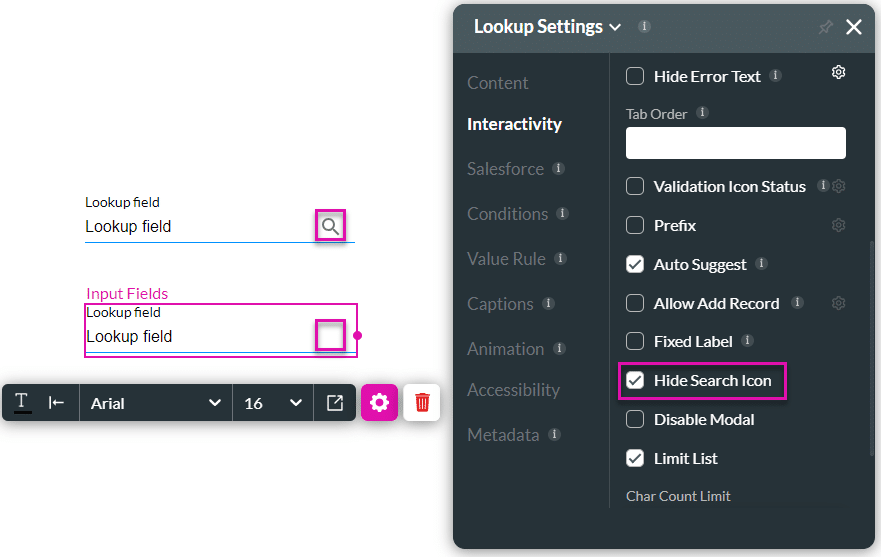The height and width of the screenshot is (557, 881).
Task: Click the text alignment icon in toolbar
Action: pos(57,403)
